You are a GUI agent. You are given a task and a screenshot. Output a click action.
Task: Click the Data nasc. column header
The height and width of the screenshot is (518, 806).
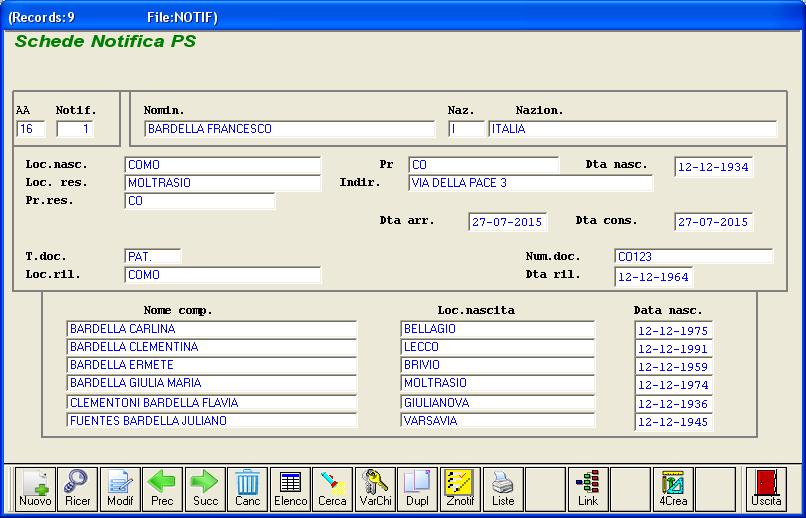[668, 310]
